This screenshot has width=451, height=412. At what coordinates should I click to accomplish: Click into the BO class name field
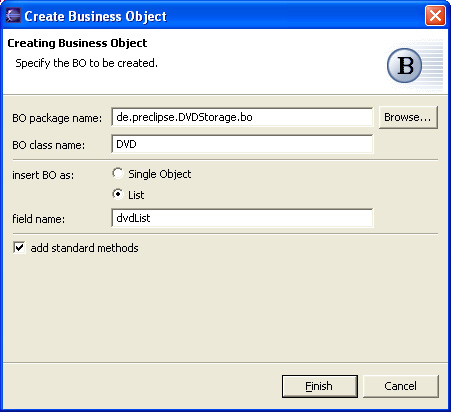pos(242,144)
